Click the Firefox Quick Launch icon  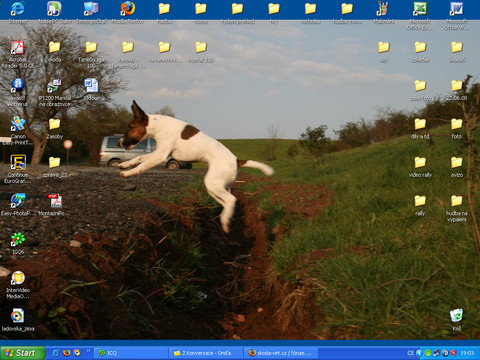pos(66,353)
